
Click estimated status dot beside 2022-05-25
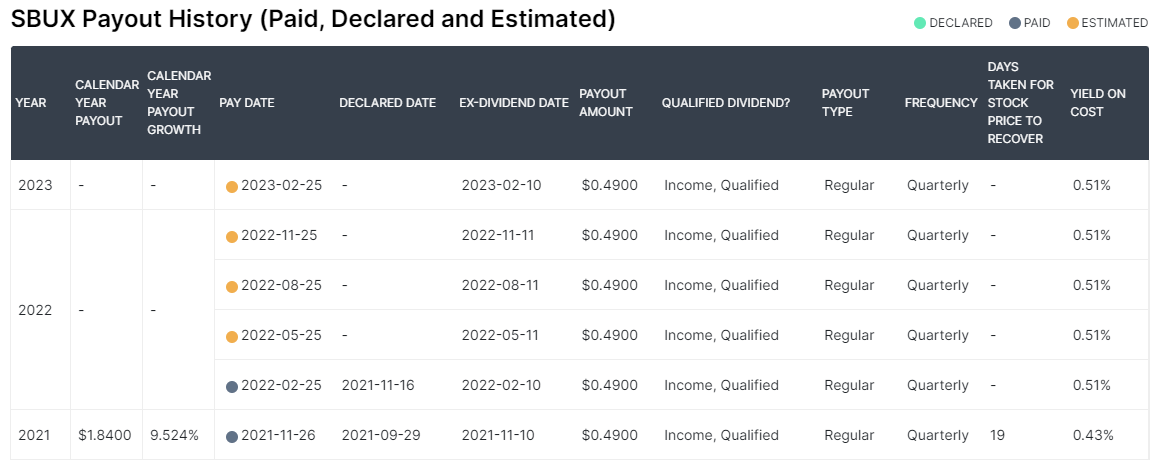click(x=232, y=336)
